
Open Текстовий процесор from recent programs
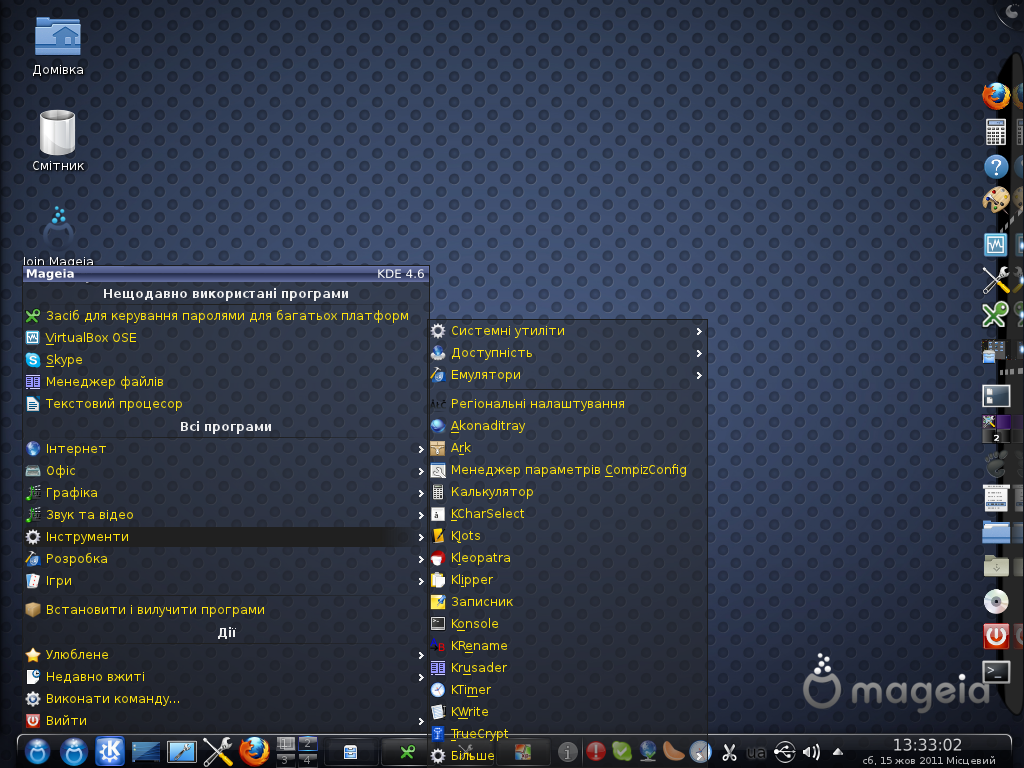225,404
